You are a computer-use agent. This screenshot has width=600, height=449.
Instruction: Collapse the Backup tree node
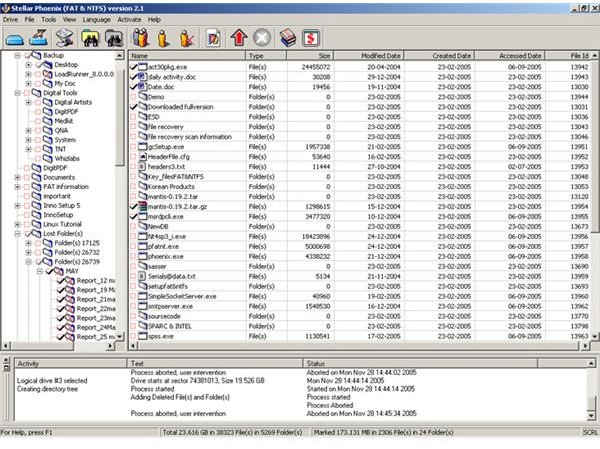click(x=17, y=56)
